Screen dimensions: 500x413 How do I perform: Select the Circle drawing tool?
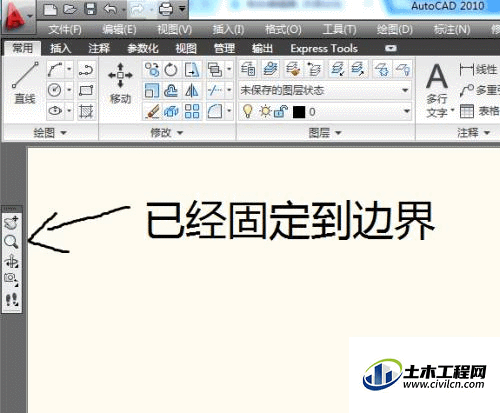55,90
